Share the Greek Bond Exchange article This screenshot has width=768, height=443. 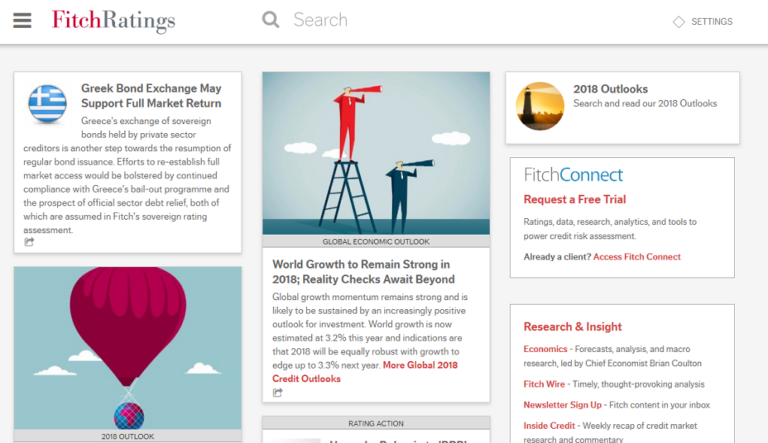coord(29,242)
